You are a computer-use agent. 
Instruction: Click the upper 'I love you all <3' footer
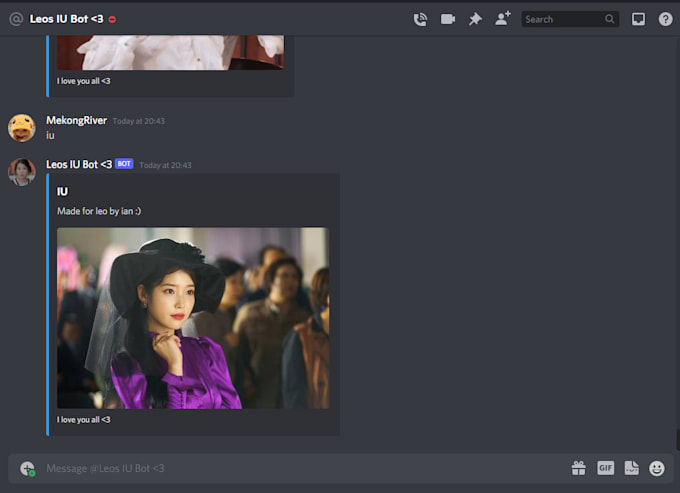coord(83,81)
